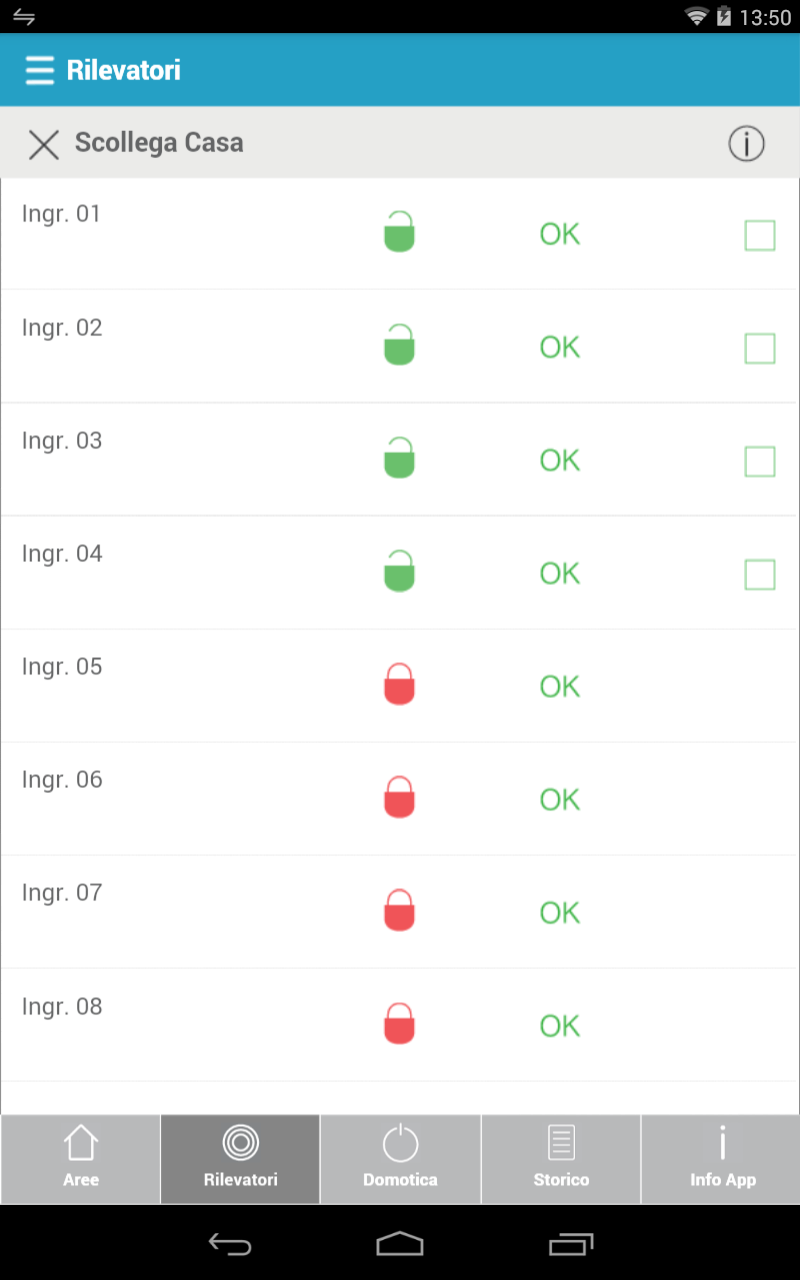
Task: Tap the red closed padlock for Ingr. 05
Action: coord(399,683)
